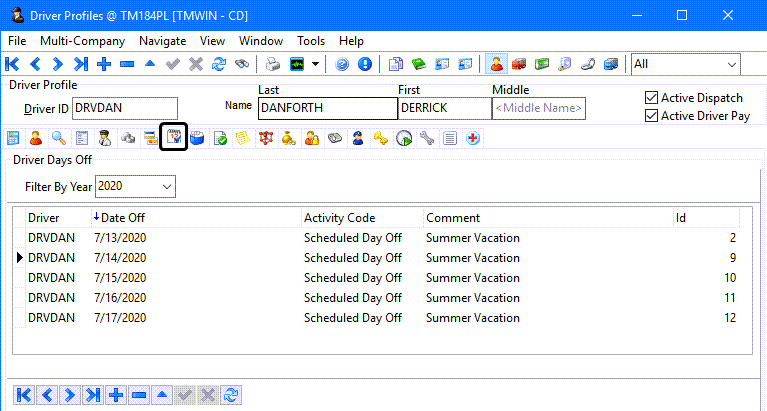Click the Driver ID input field
767x411 pixels.
[x=124, y=108]
